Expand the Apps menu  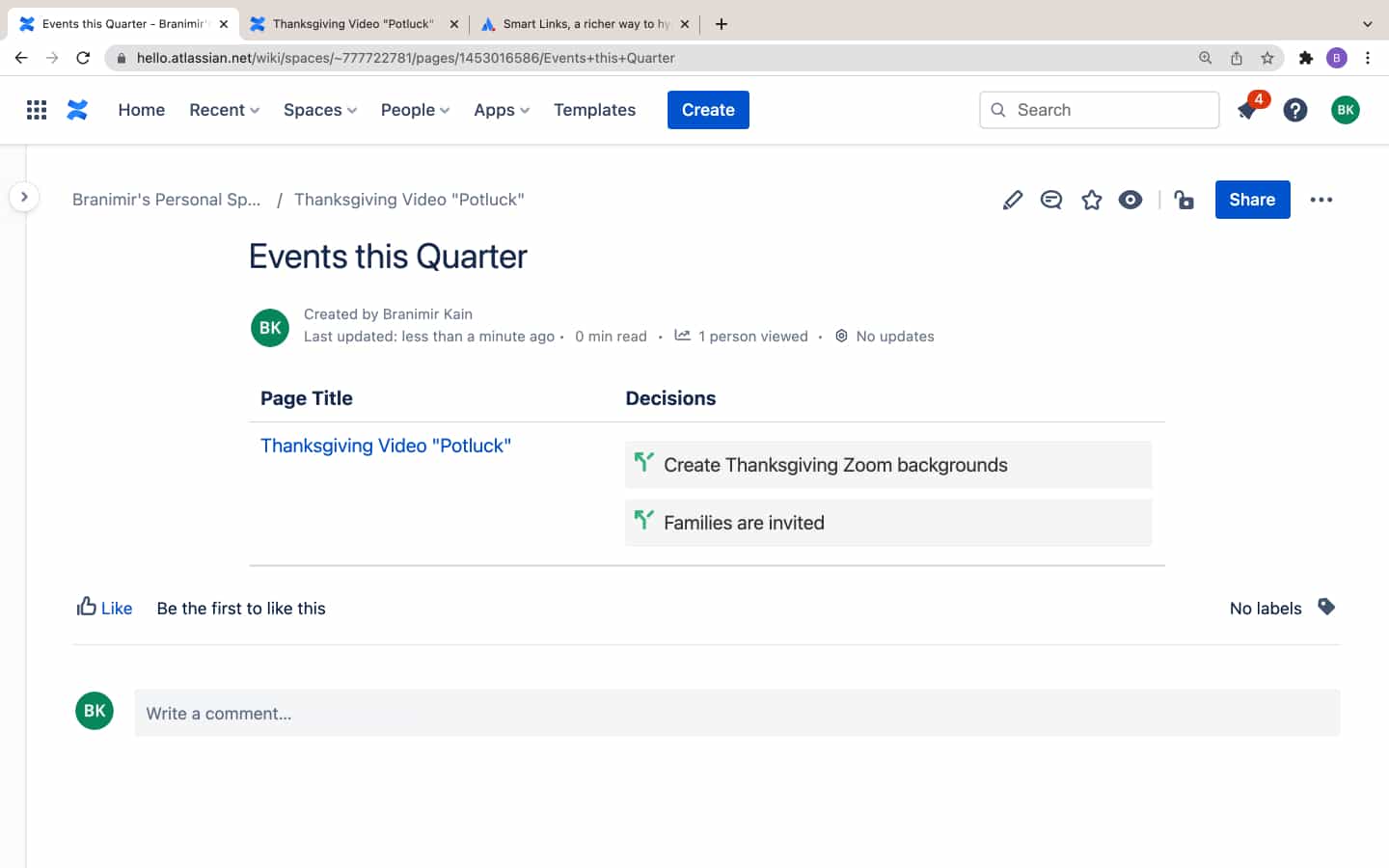click(501, 110)
